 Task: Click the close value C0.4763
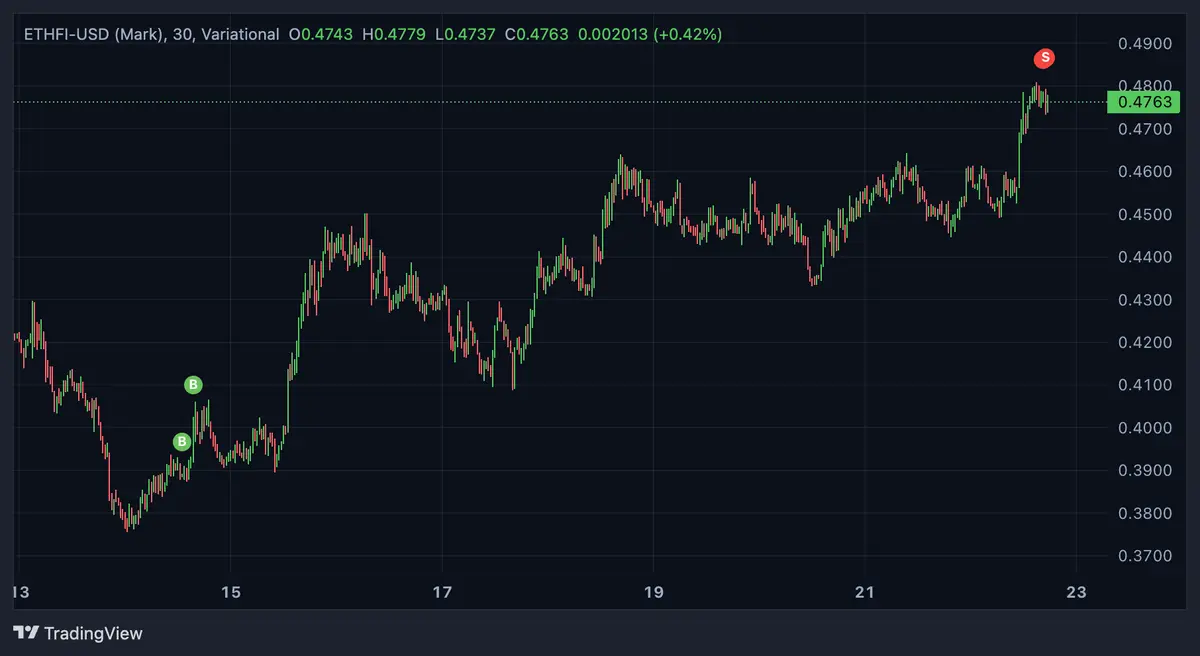click(x=536, y=34)
